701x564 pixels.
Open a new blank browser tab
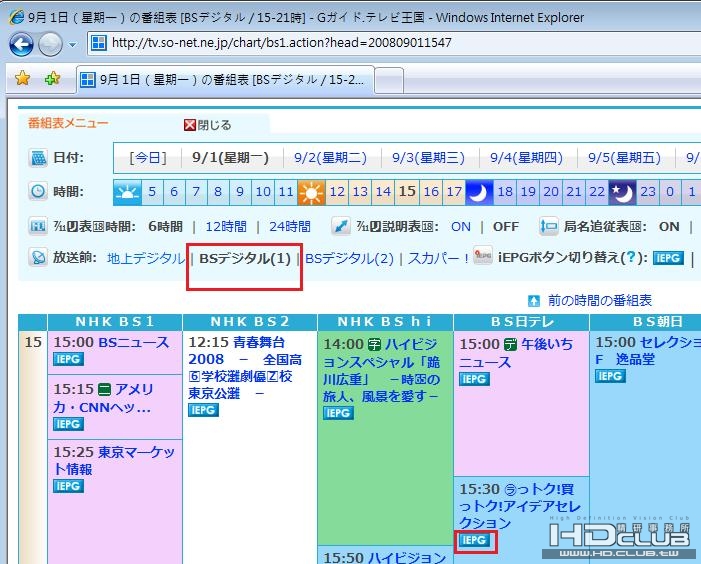[x=389, y=80]
